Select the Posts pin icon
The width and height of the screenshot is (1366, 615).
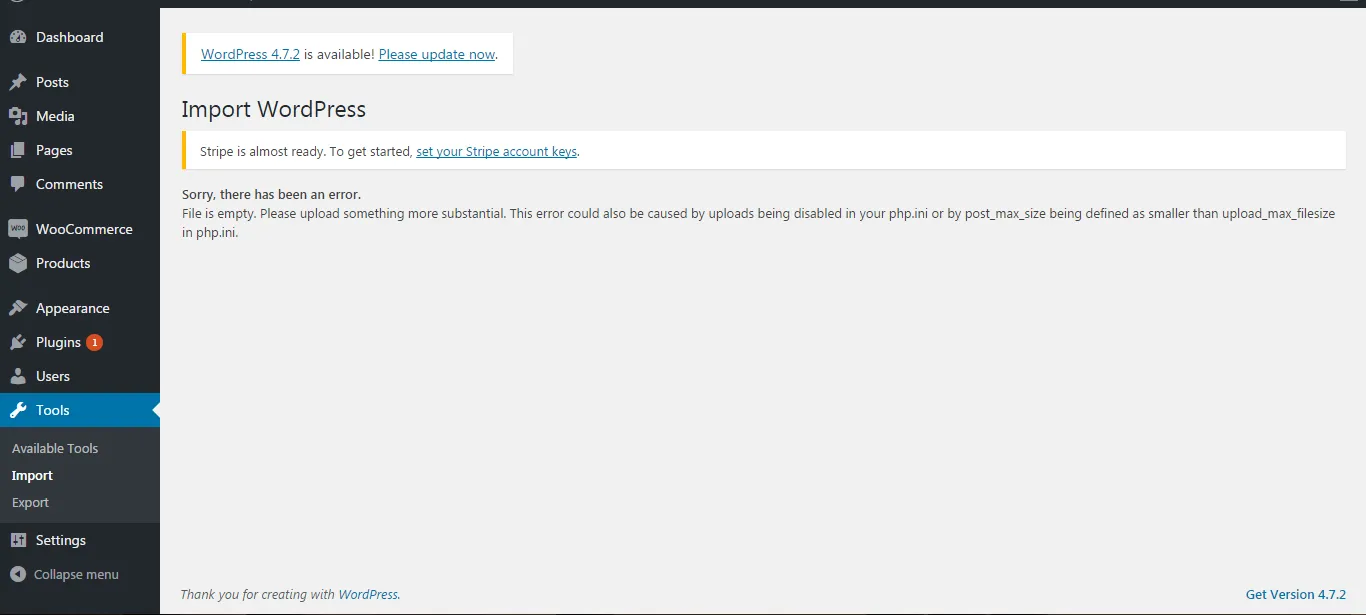(x=19, y=81)
